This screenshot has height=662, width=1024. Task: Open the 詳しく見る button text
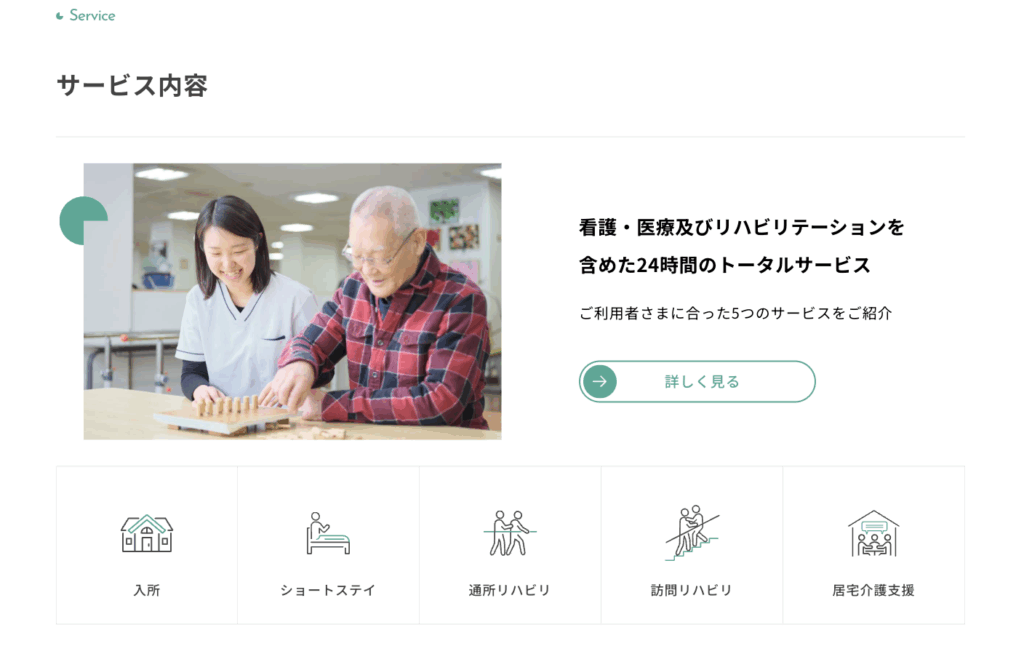coord(702,381)
